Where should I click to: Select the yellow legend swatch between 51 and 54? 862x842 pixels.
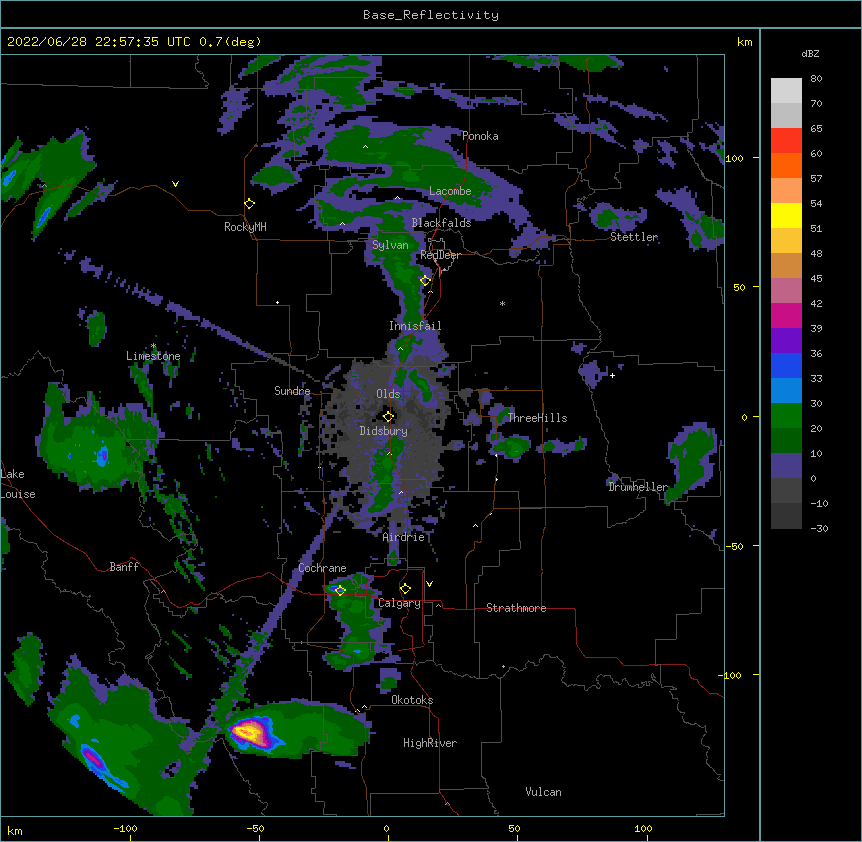[786, 215]
